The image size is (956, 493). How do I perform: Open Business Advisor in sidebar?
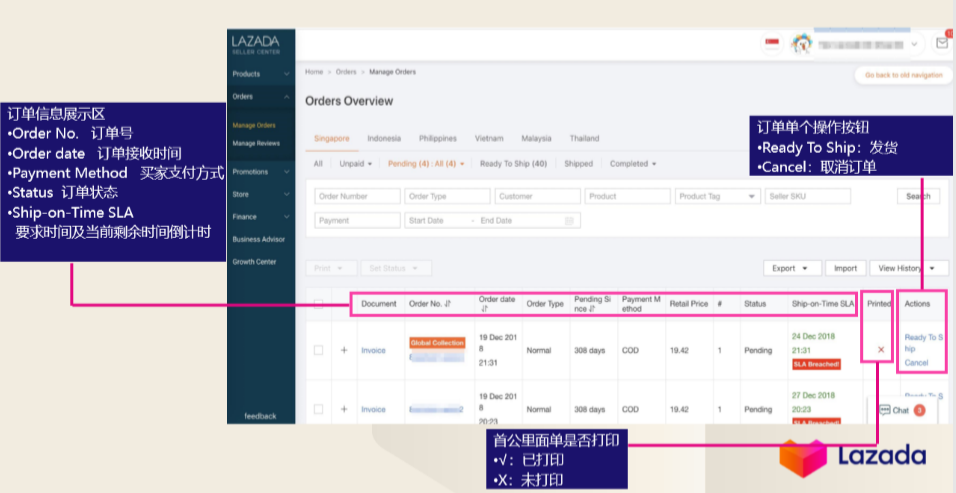[259, 239]
